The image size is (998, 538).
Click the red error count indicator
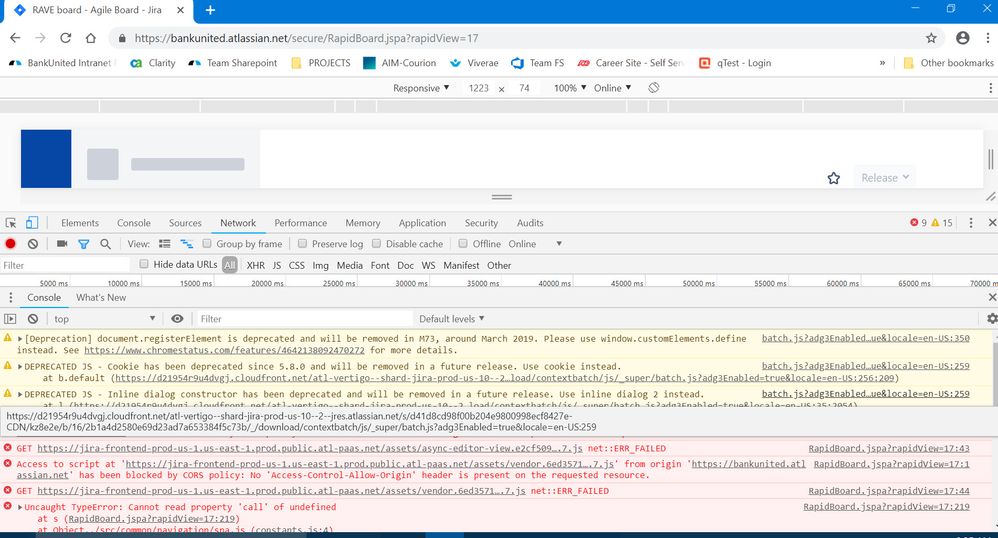[918, 223]
